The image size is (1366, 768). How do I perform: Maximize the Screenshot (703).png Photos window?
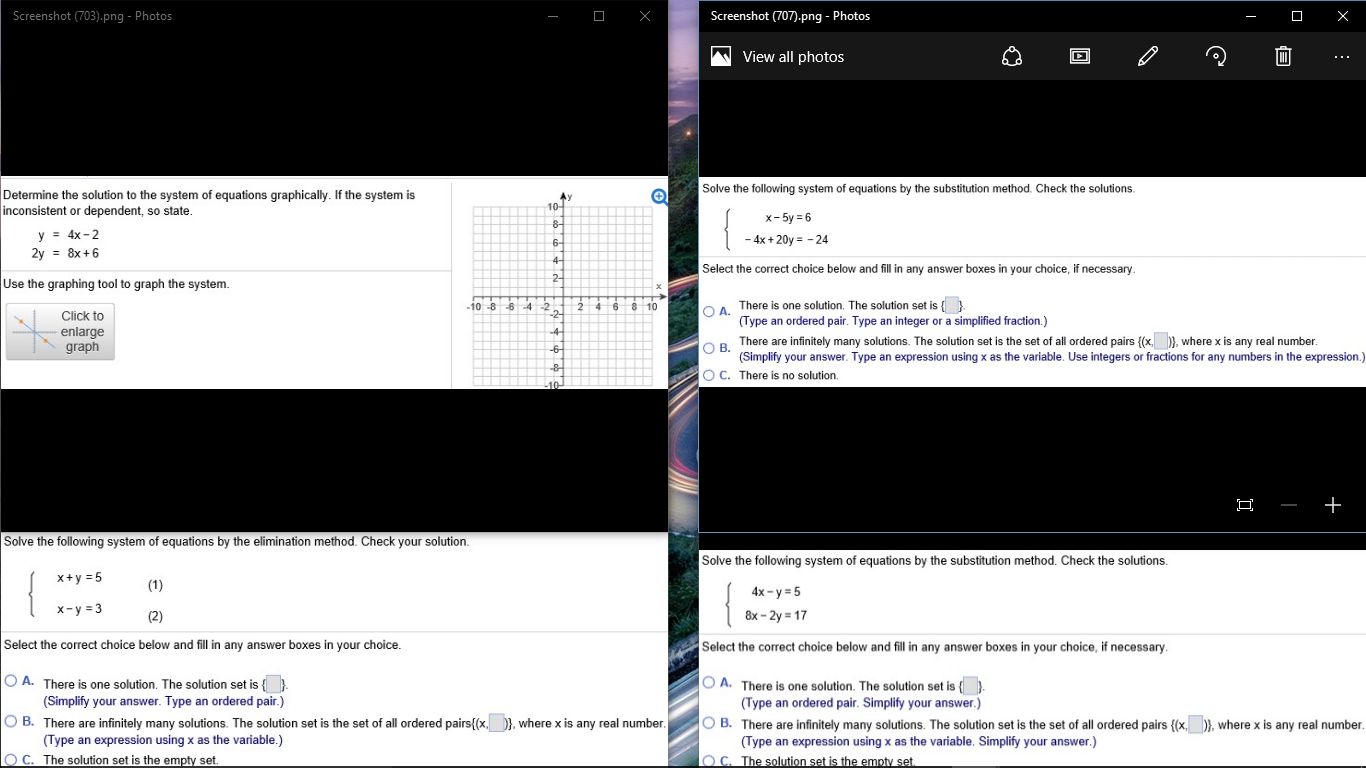pos(599,16)
